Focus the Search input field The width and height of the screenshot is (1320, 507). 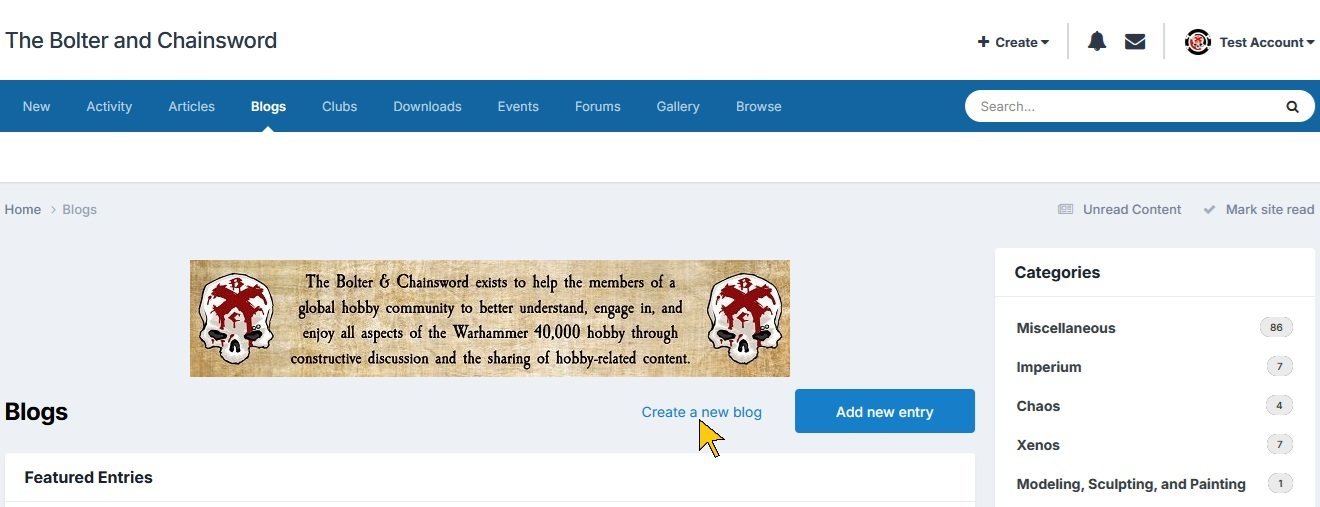[1125, 106]
